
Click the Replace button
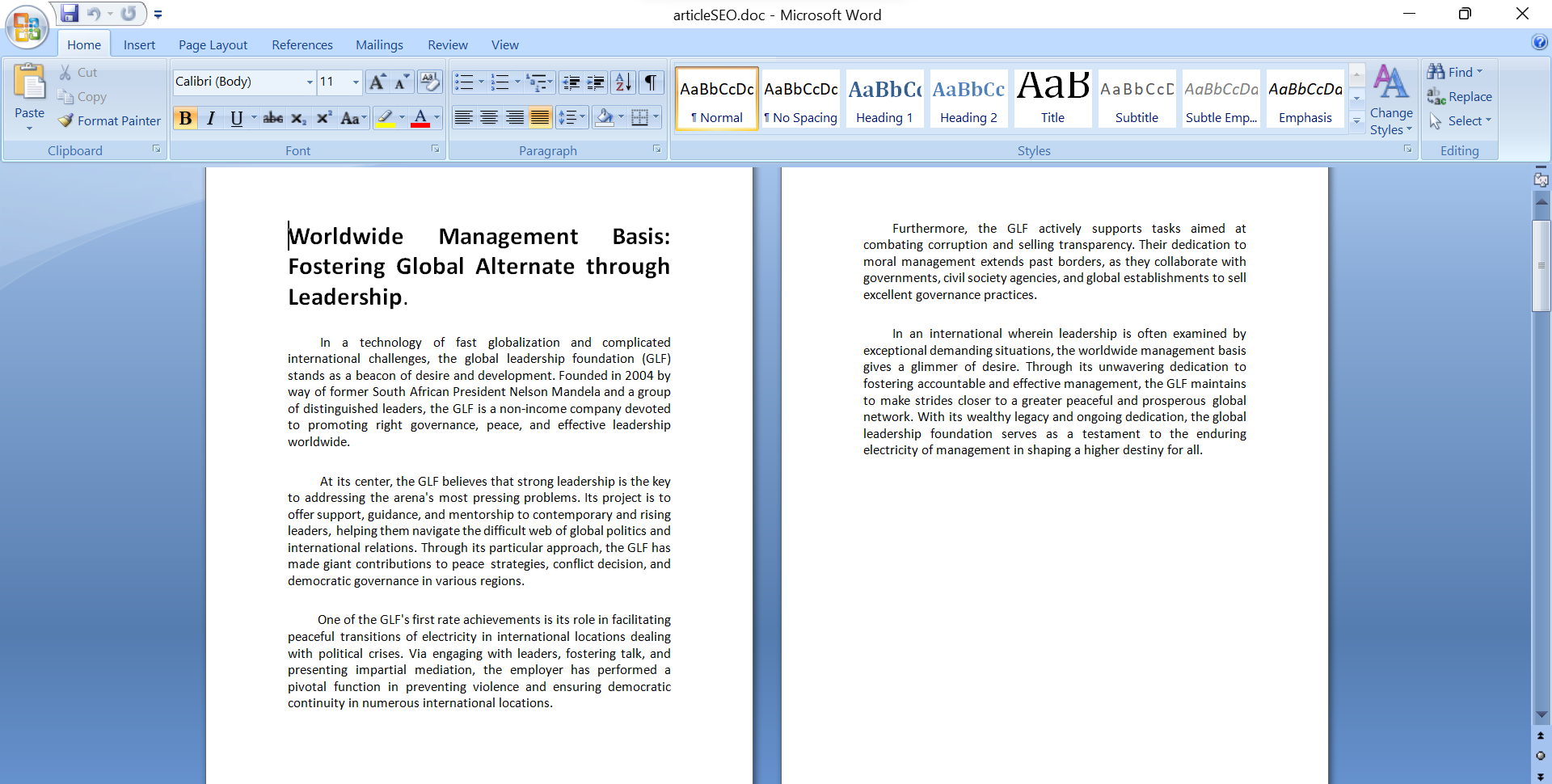pyautogui.click(x=1460, y=96)
